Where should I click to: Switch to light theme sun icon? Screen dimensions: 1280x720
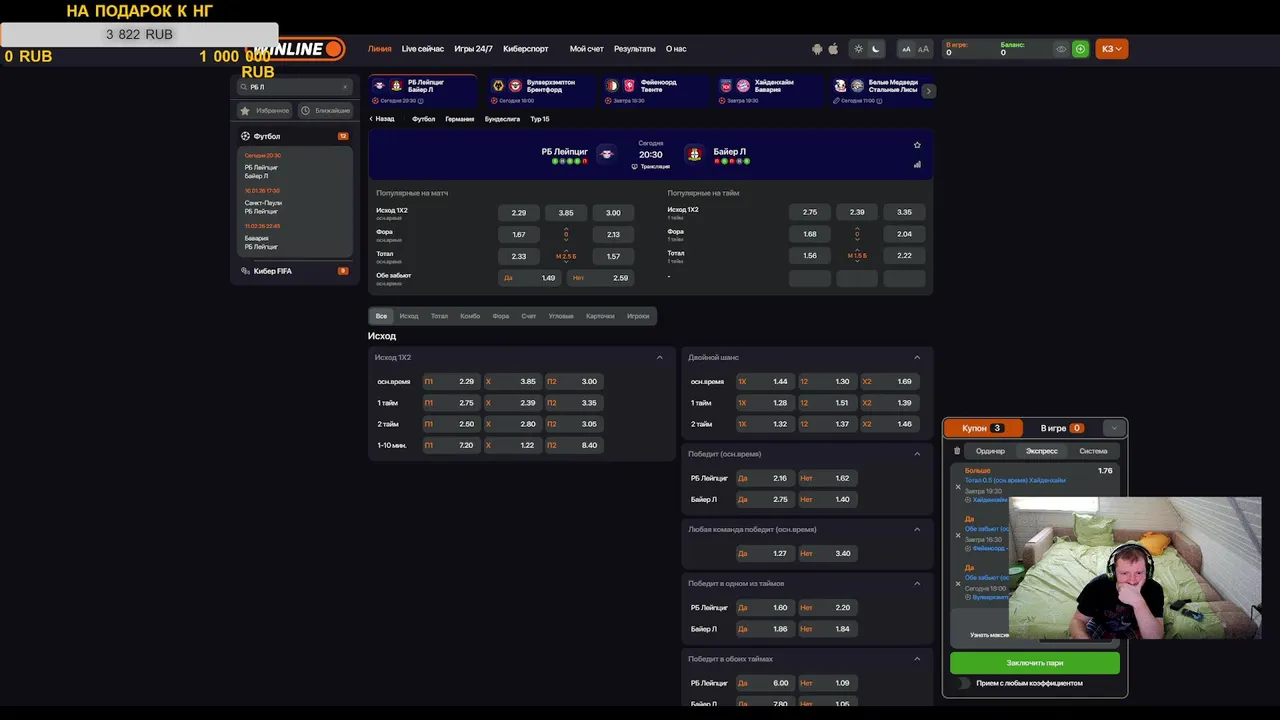[858, 49]
